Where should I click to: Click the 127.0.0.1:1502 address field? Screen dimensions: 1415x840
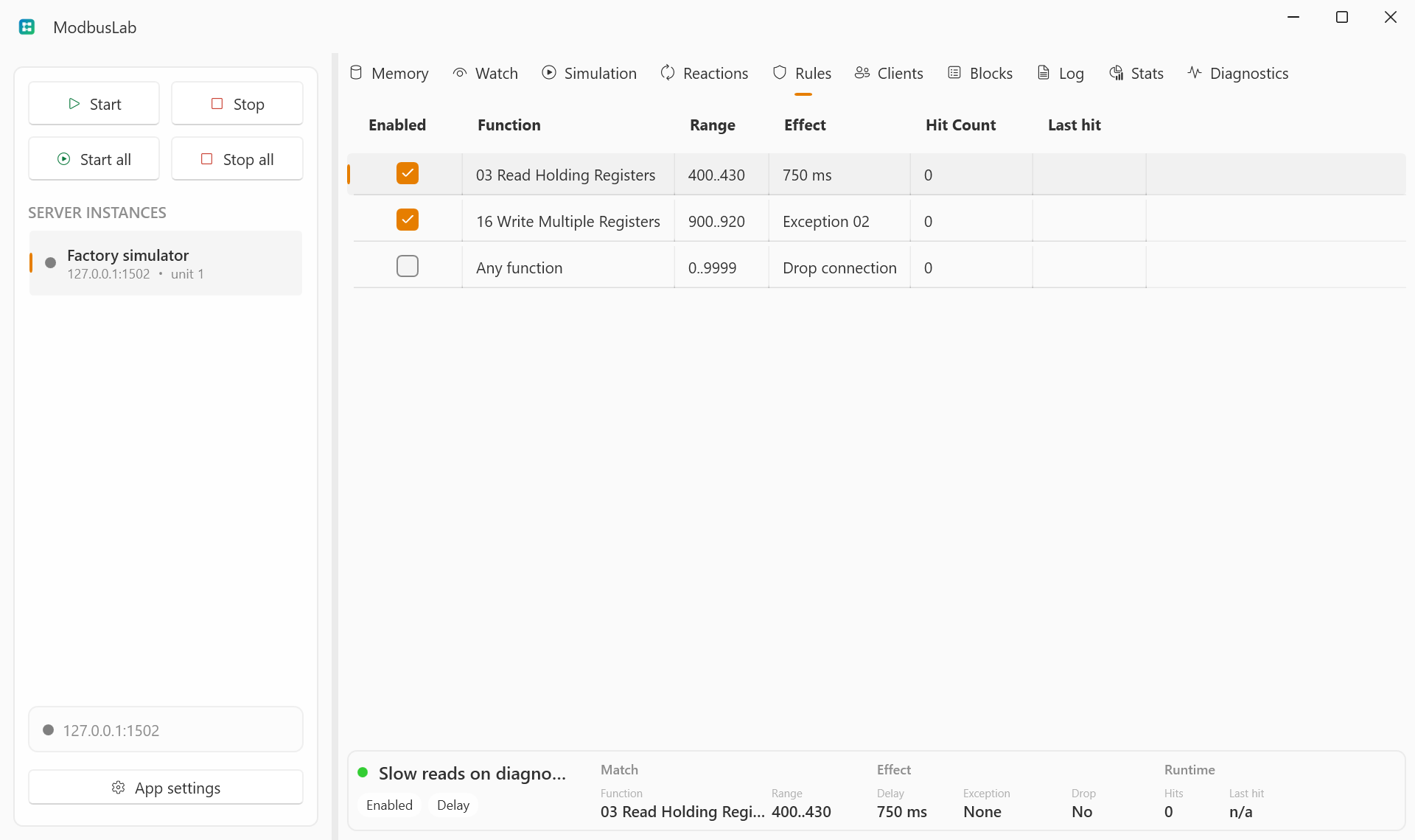[166, 729]
